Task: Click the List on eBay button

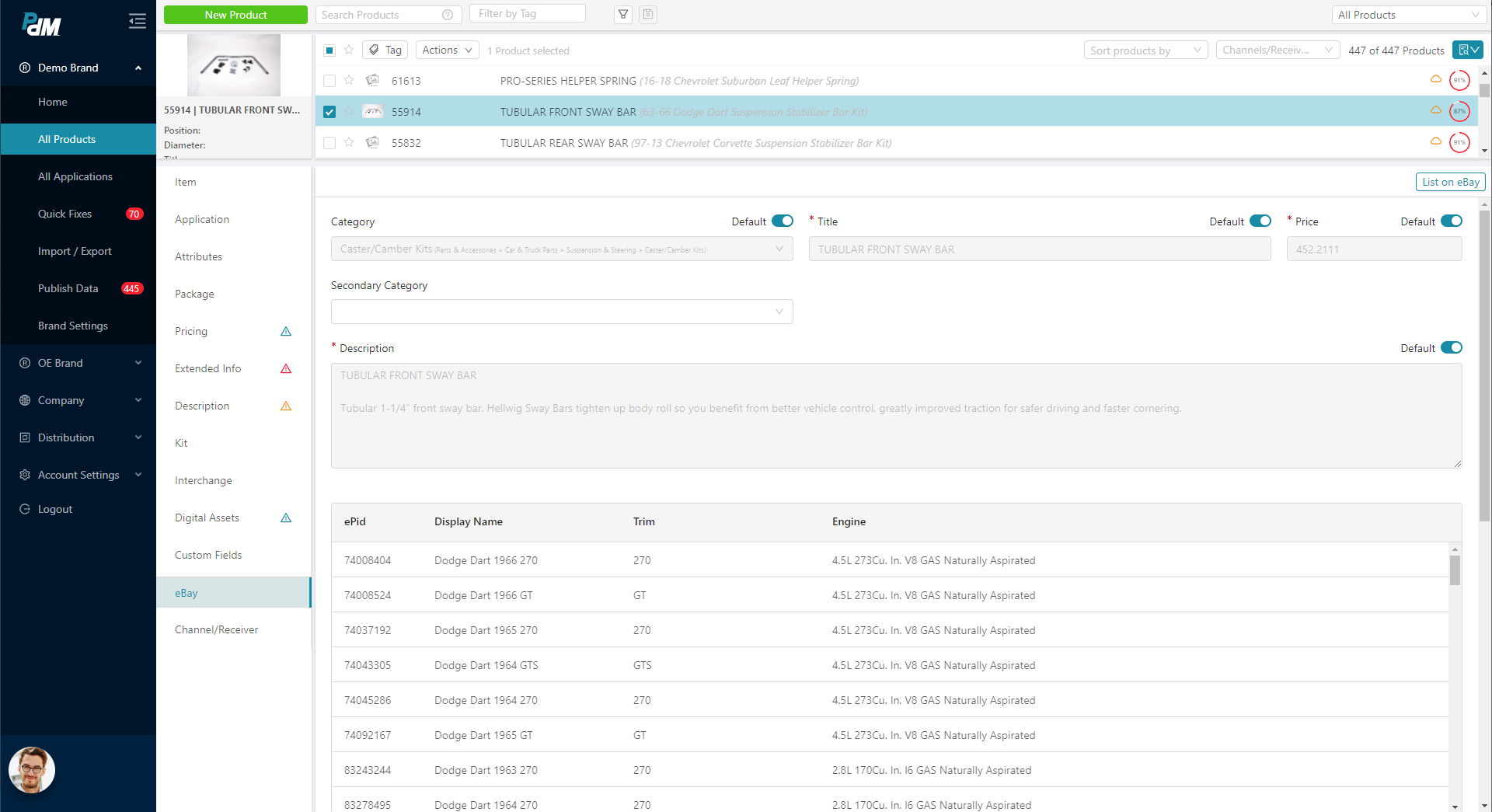Action: [x=1450, y=182]
